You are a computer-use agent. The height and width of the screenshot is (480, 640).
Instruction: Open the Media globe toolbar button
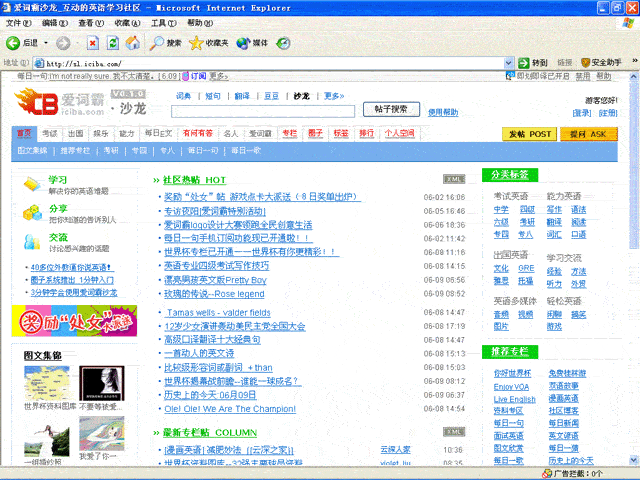[252, 43]
